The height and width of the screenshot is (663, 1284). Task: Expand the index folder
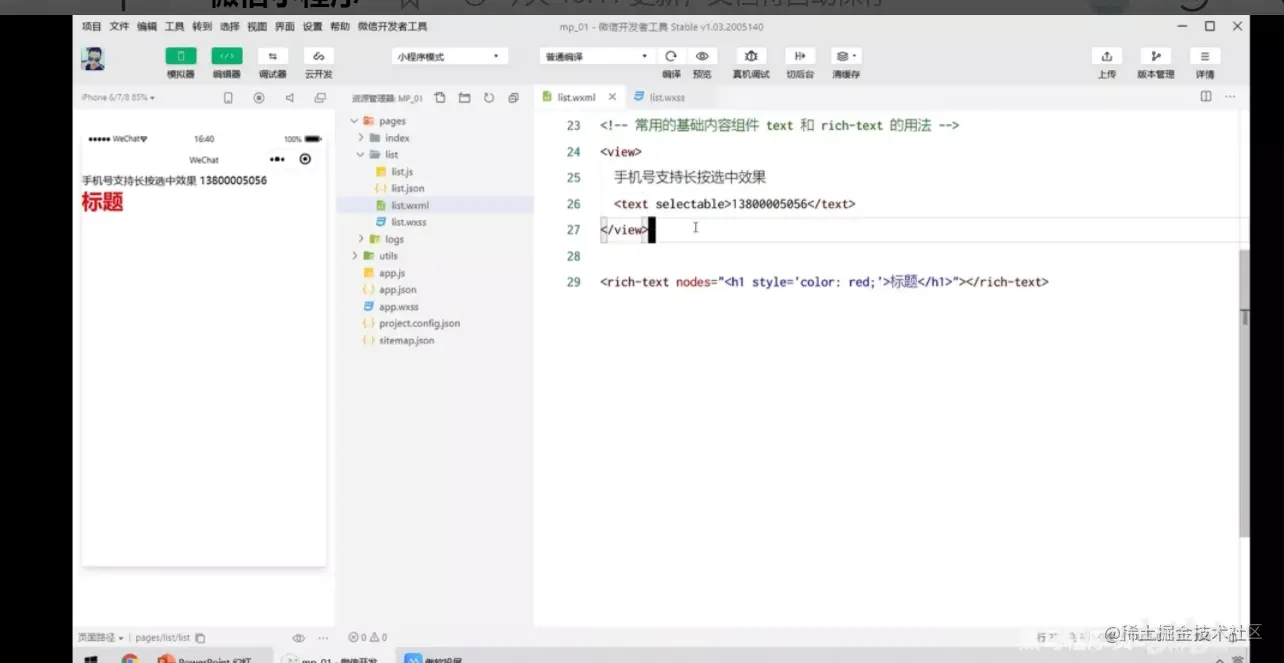tap(361, 138)
